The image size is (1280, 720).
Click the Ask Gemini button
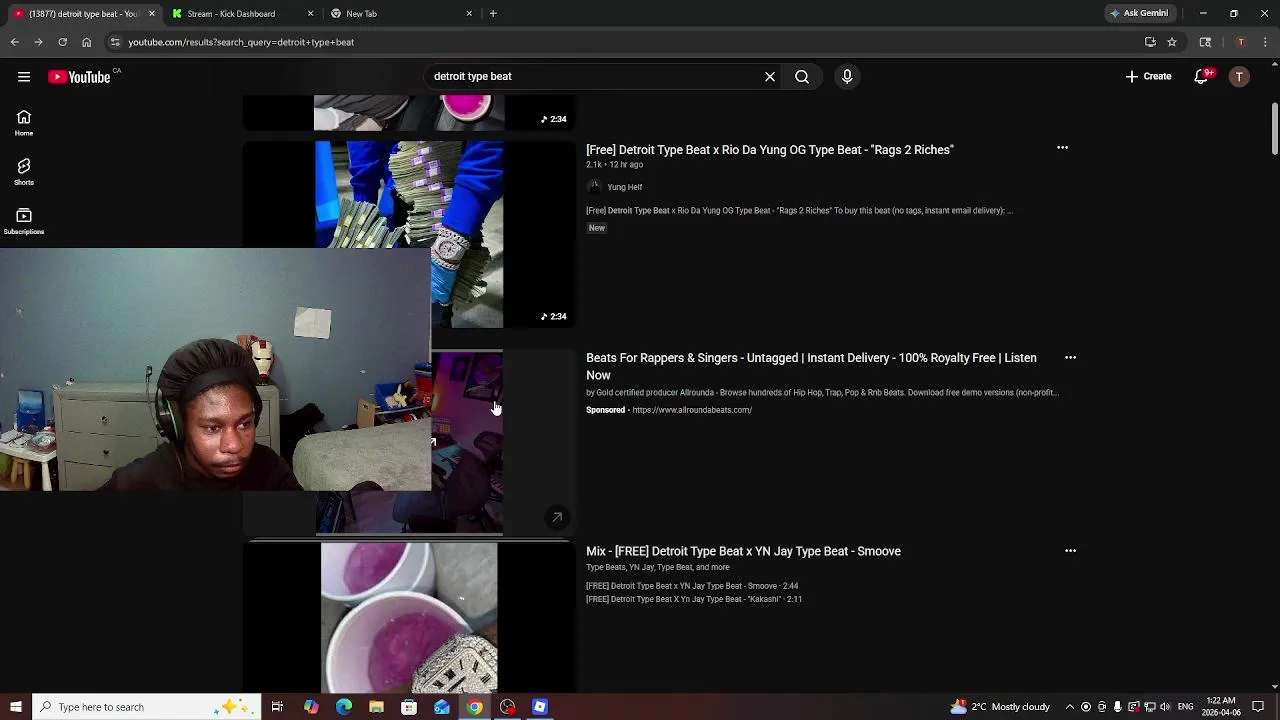click(x=1139, y=14)
